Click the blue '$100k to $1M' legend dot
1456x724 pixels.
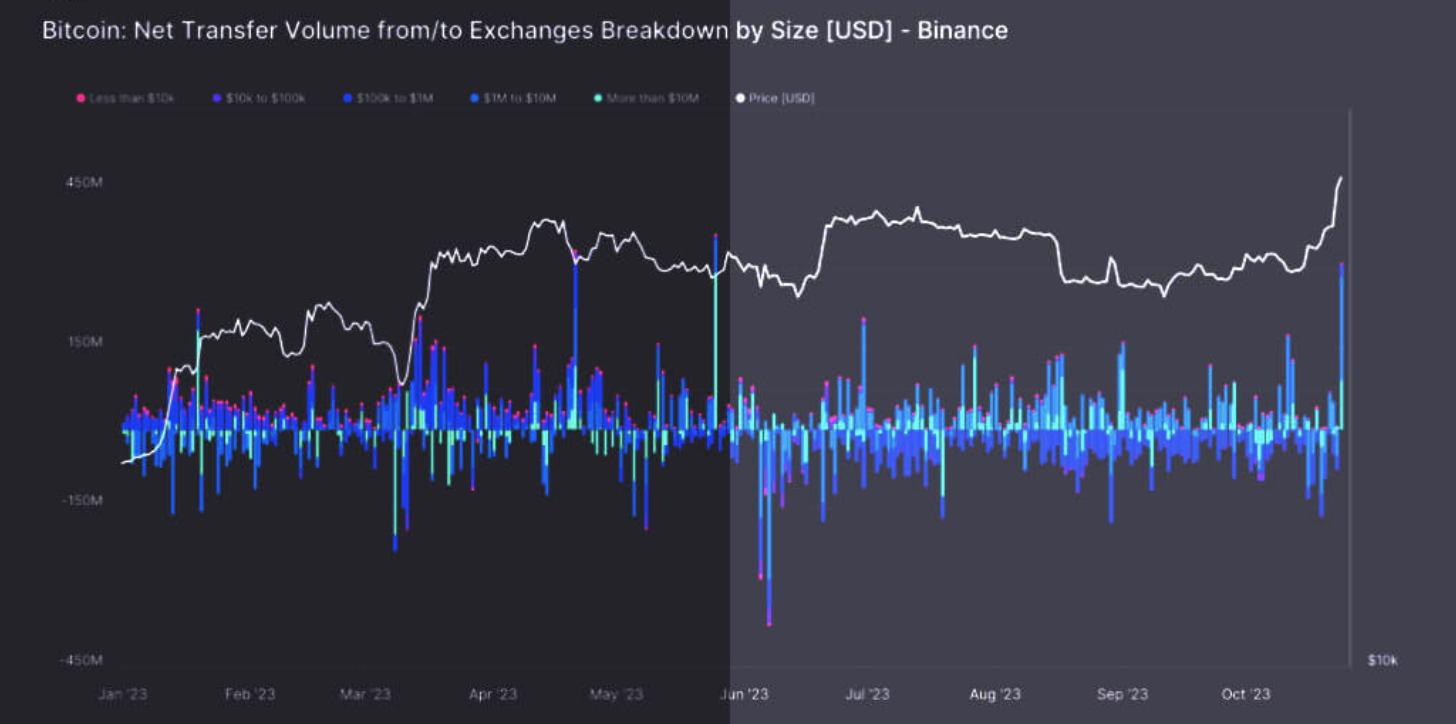pos(346,98)
